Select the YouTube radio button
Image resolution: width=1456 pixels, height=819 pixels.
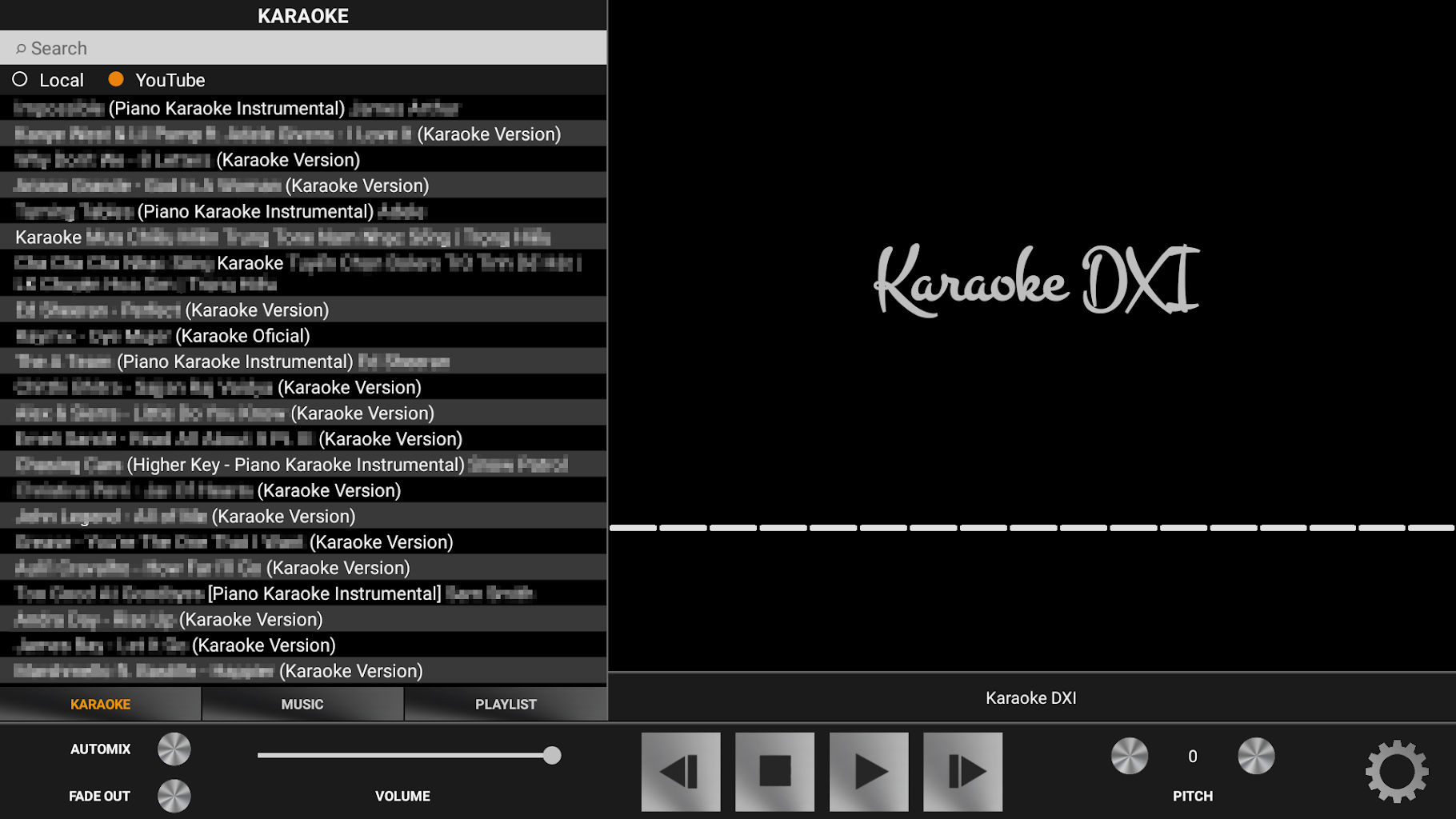pos(116,79)
